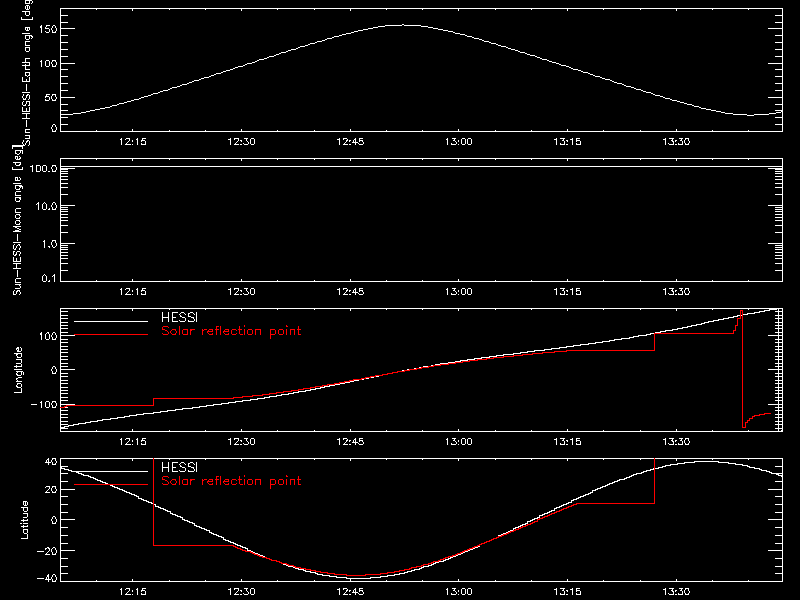Screen dimensions: 800x600
Task: Click the red legend line in Longitude plot
Action: (111, 335)
